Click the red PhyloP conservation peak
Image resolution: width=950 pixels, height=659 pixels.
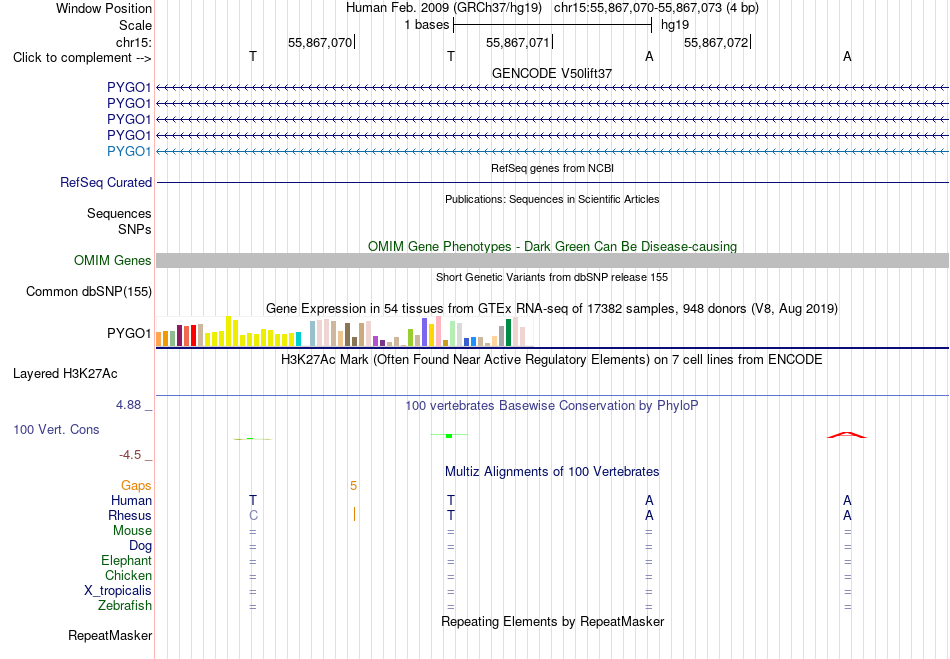pos(847,435)
